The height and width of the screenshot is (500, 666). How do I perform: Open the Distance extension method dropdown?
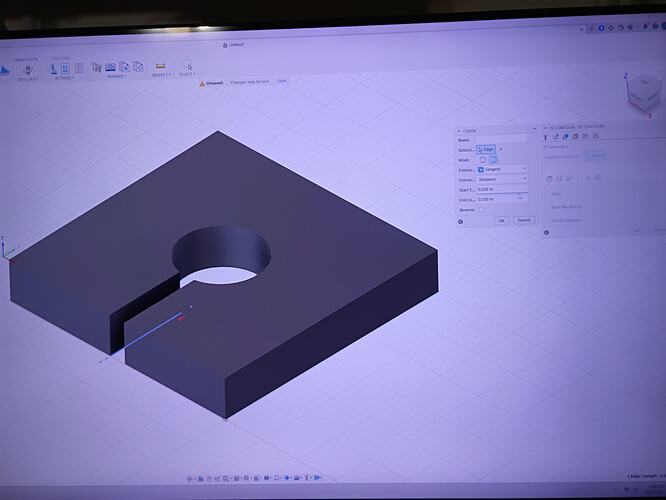click(502, 179)
